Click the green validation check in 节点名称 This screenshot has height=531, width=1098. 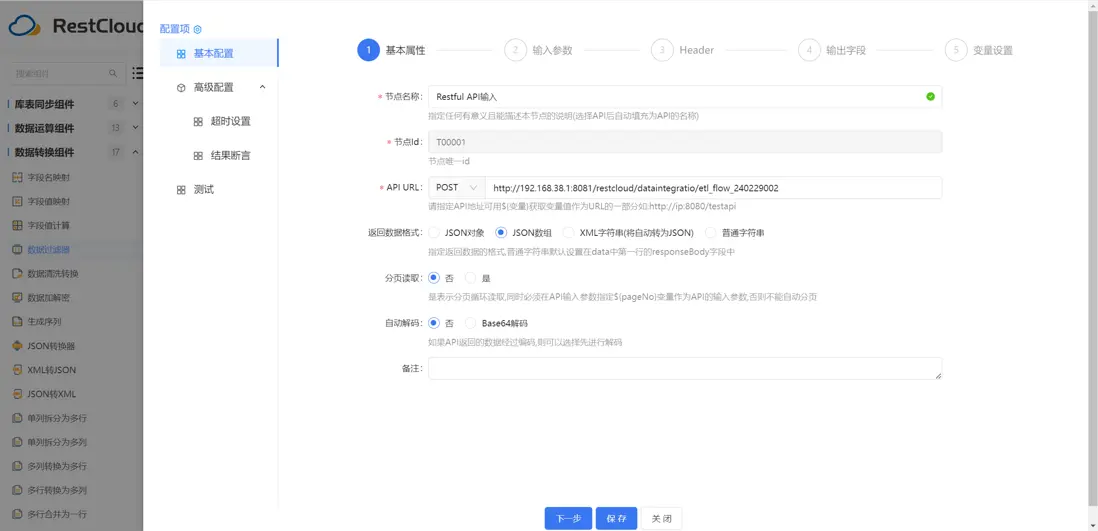pos(930,97)
